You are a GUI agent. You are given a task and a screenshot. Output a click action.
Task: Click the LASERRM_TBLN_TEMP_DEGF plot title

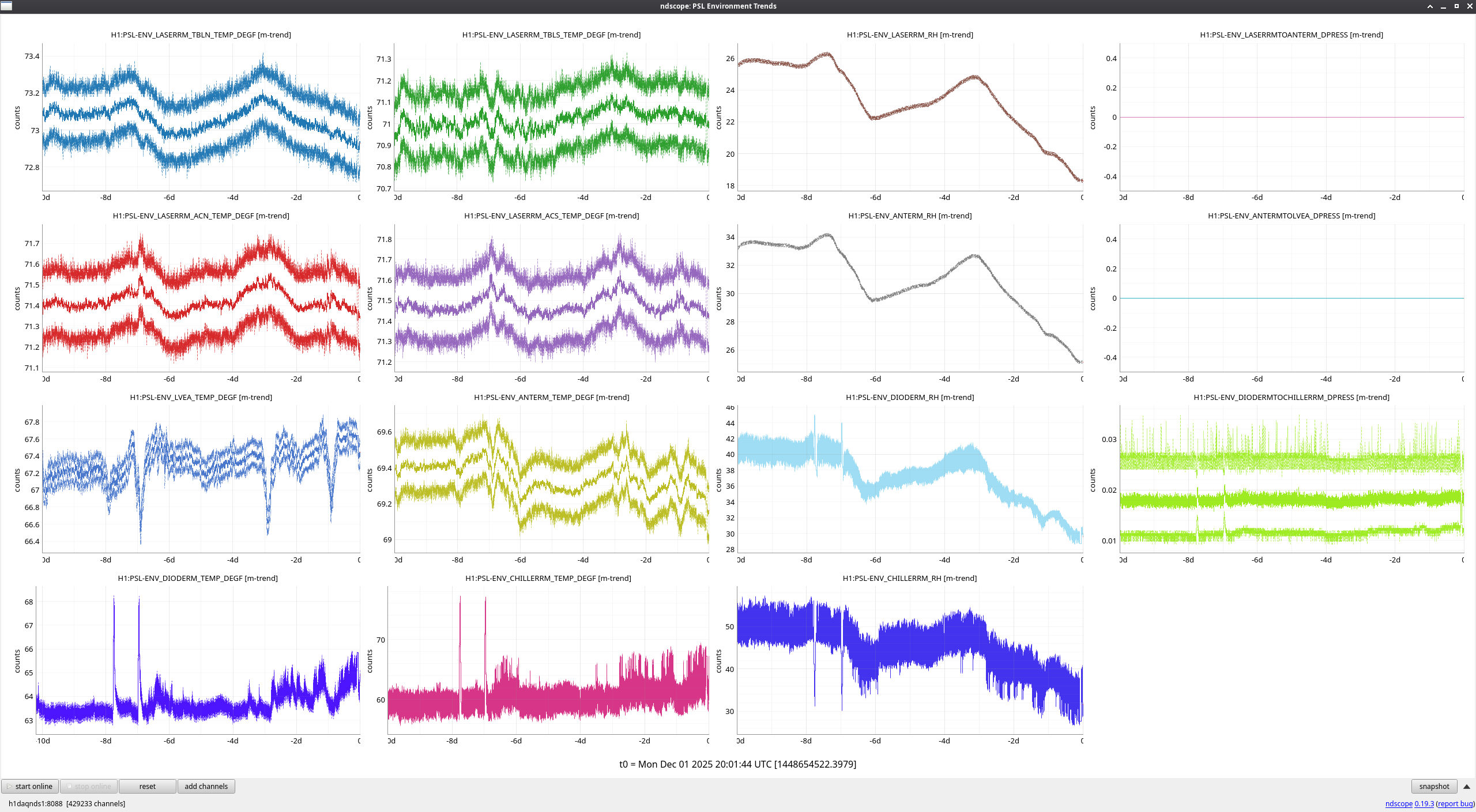point(201,35)
